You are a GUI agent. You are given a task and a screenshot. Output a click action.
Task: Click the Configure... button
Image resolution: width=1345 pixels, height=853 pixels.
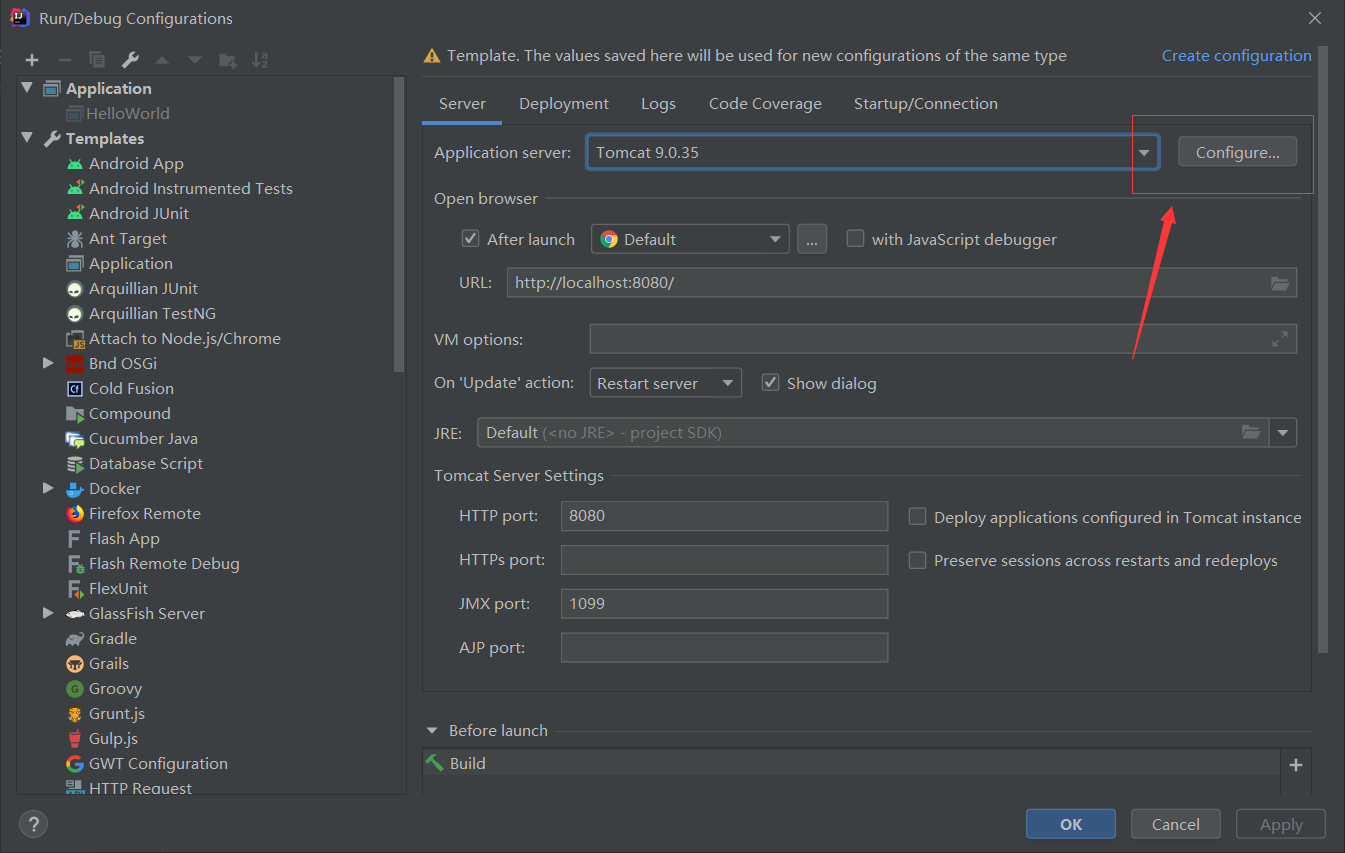coord(1237,153)
